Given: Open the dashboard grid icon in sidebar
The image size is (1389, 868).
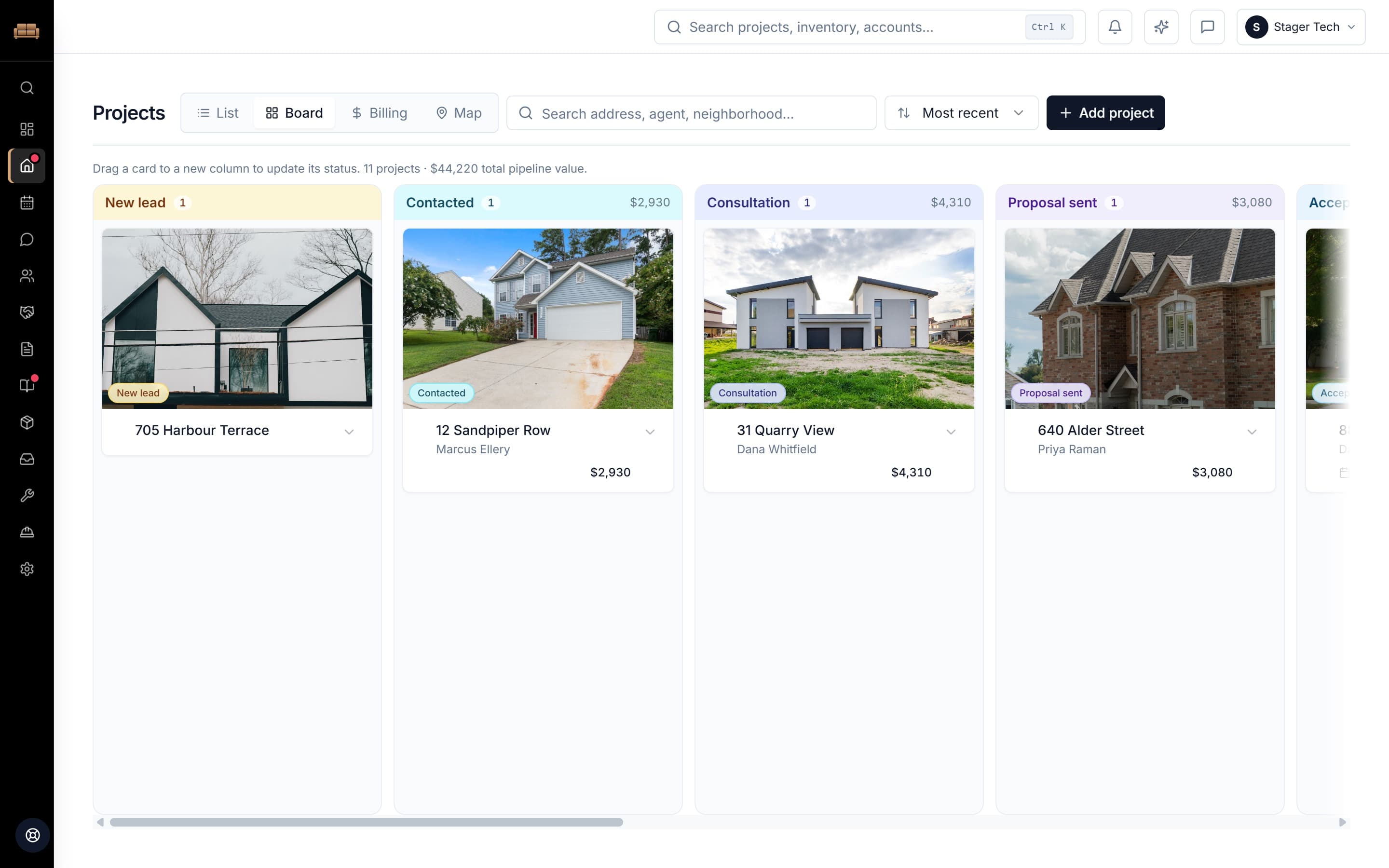Looking at the screenshot, I should pyautogui.click(x=27, y=129).
